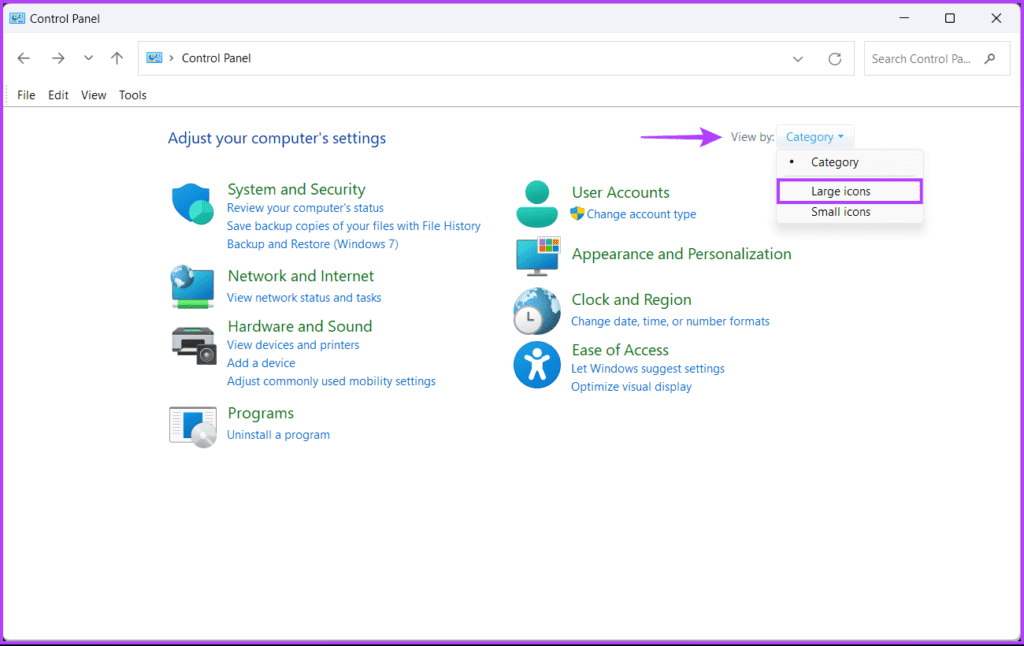Open the Ease of Access icon
This screenshot has width=1024, height=646.
(537, 364)
